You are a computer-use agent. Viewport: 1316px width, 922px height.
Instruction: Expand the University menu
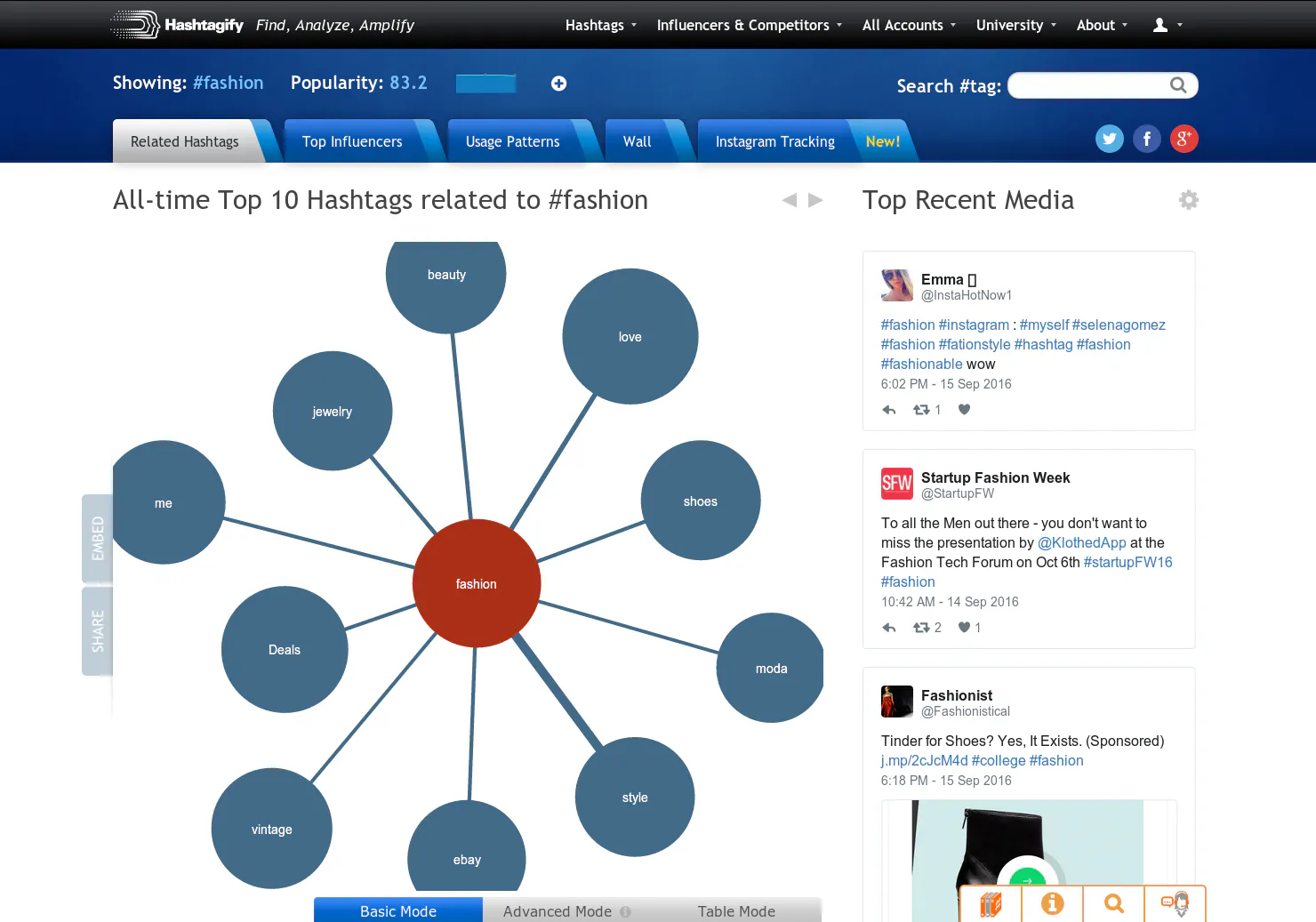tap(1015, 25)
